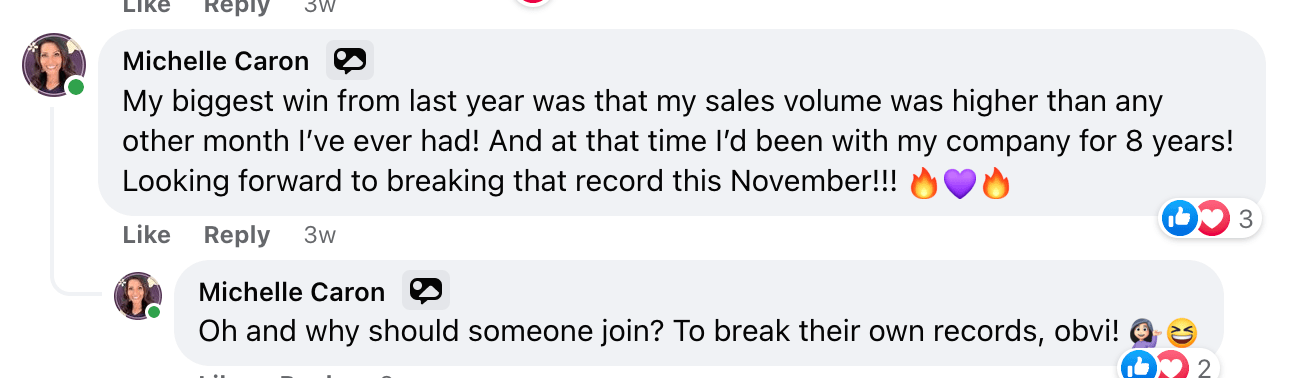Click the thumbs-up reaction on the obvi reply

[x=1140, y=366]
